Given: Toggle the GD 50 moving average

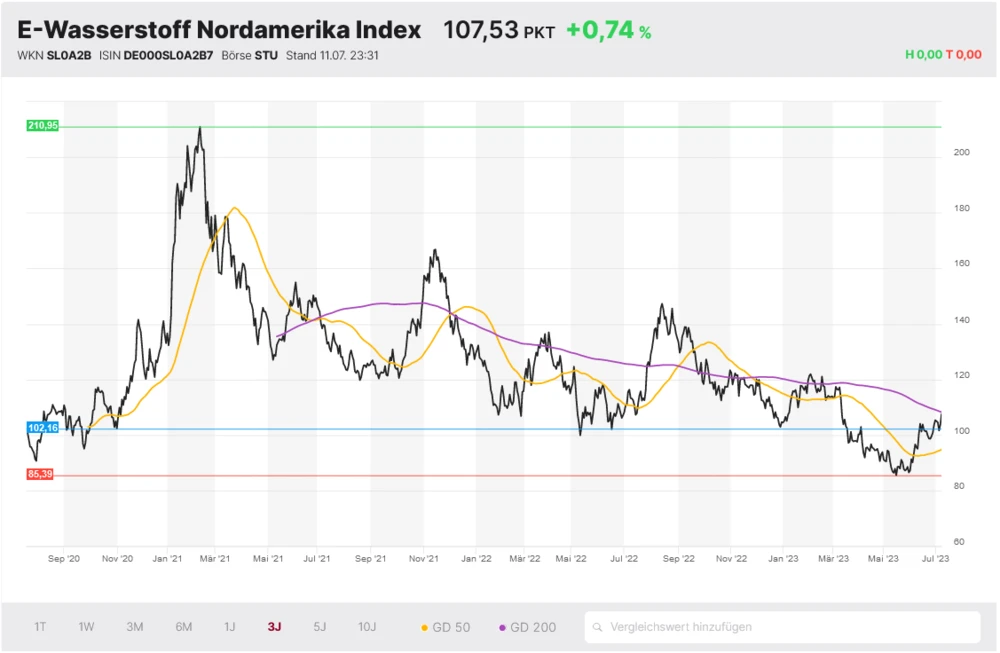Looking at the screenshot, I should point(446,627).
